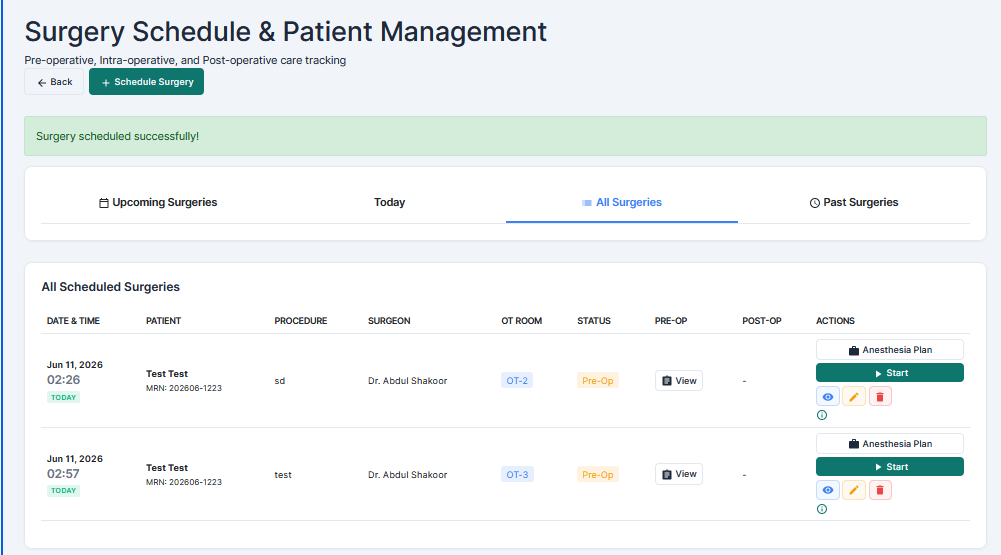Click the Schedule Surgery button
The height and width of the screenshot is (555, 1001).
146,82
